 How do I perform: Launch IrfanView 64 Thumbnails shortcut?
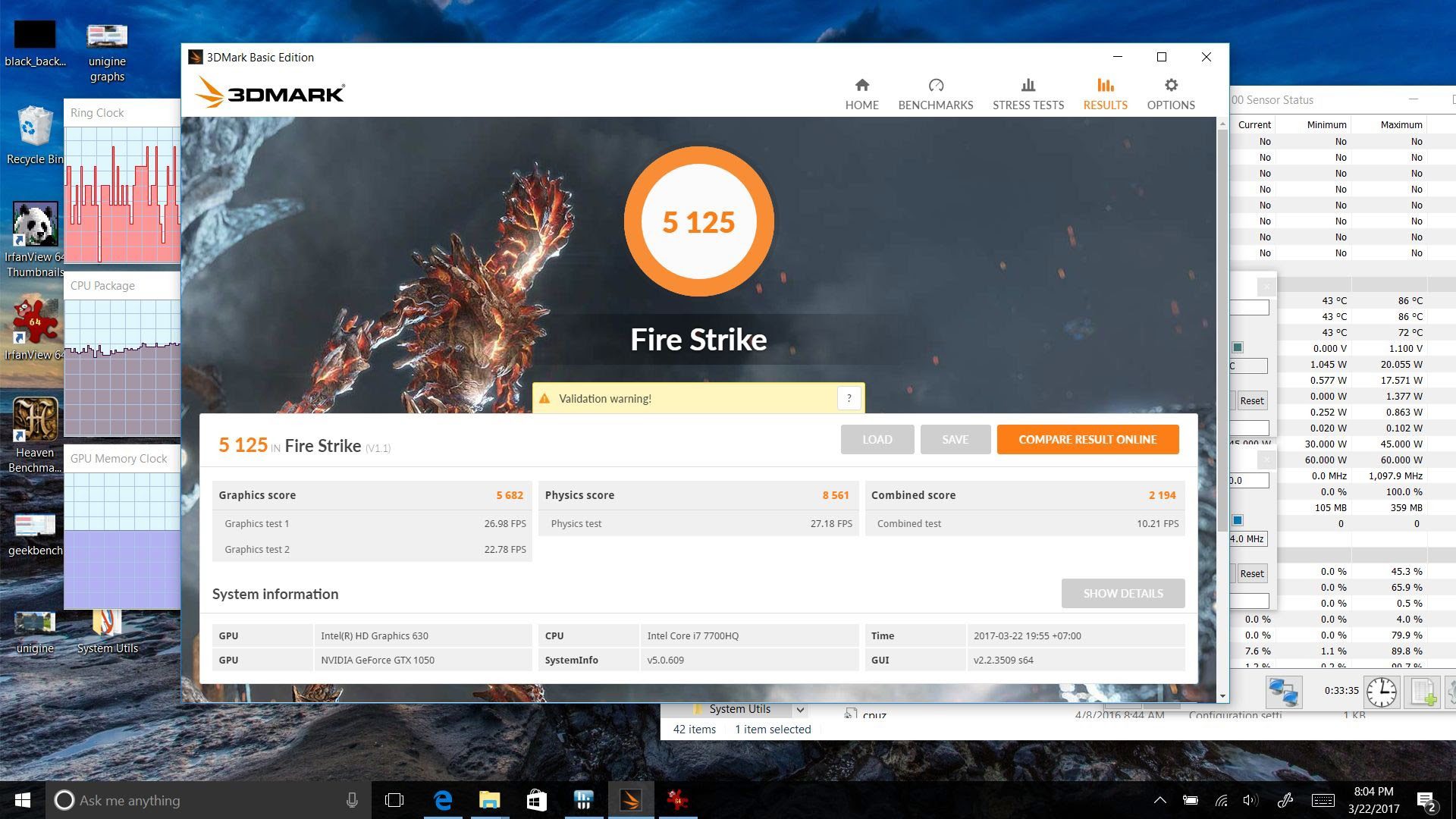[35, 240]
